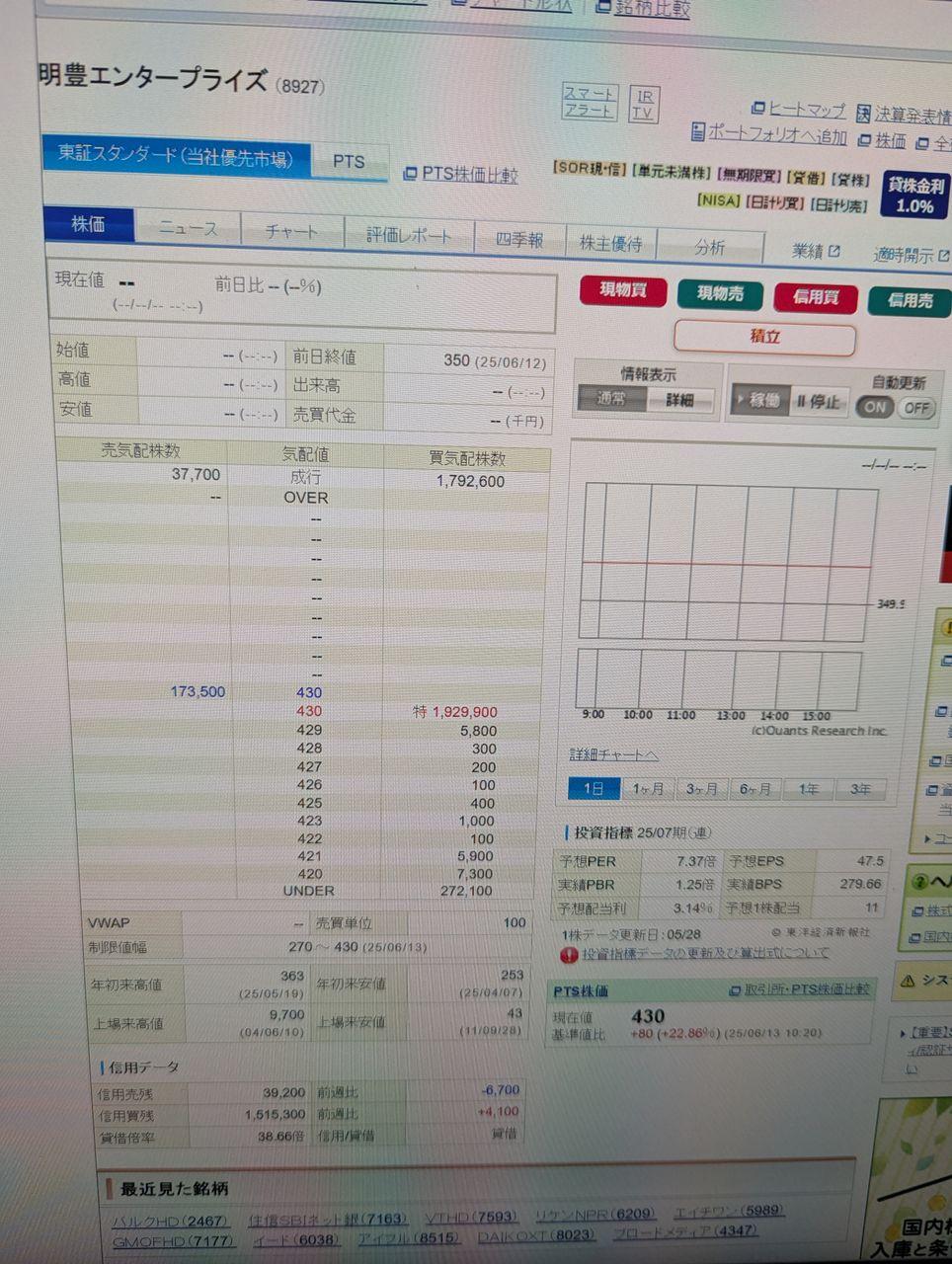The image size is (952, 1264).
Task: Select the 3年 chart period
Action: coord(861,790)
